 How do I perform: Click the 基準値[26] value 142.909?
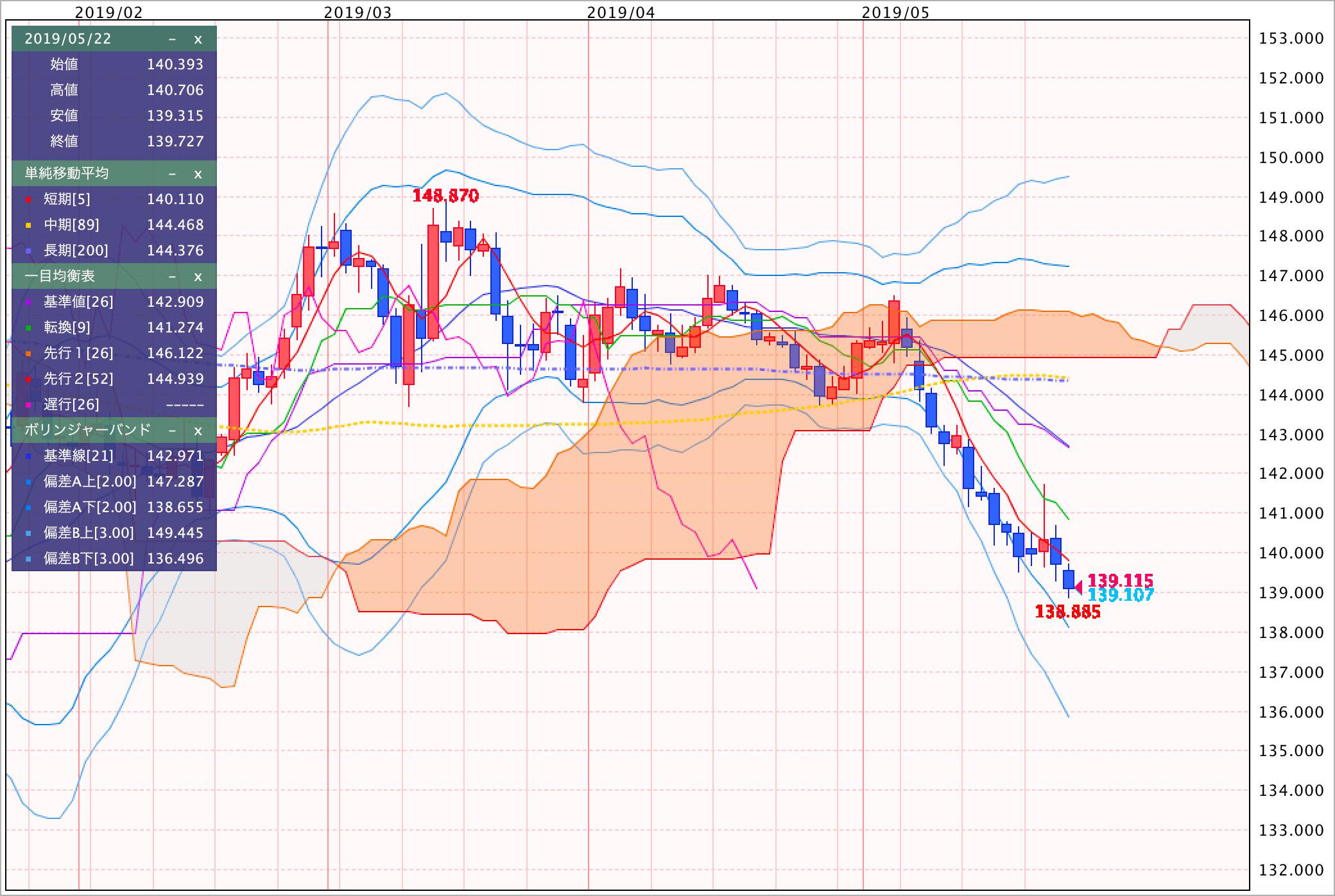point(175,302)
